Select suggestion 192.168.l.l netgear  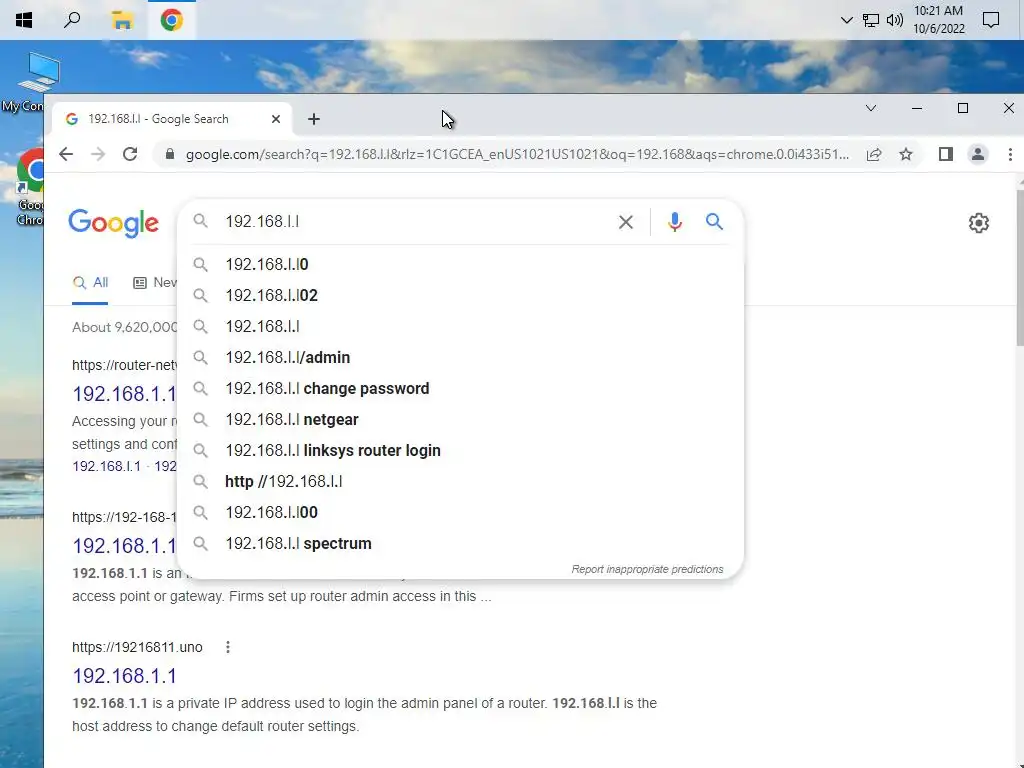460,419
